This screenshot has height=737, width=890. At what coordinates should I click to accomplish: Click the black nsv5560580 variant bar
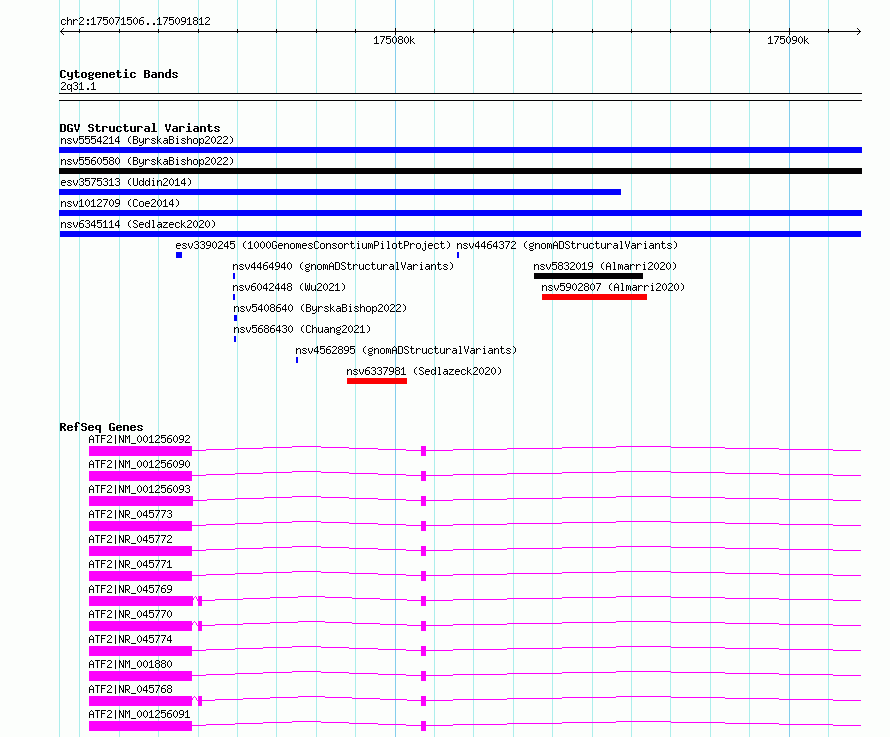click(x=460, y=171)
